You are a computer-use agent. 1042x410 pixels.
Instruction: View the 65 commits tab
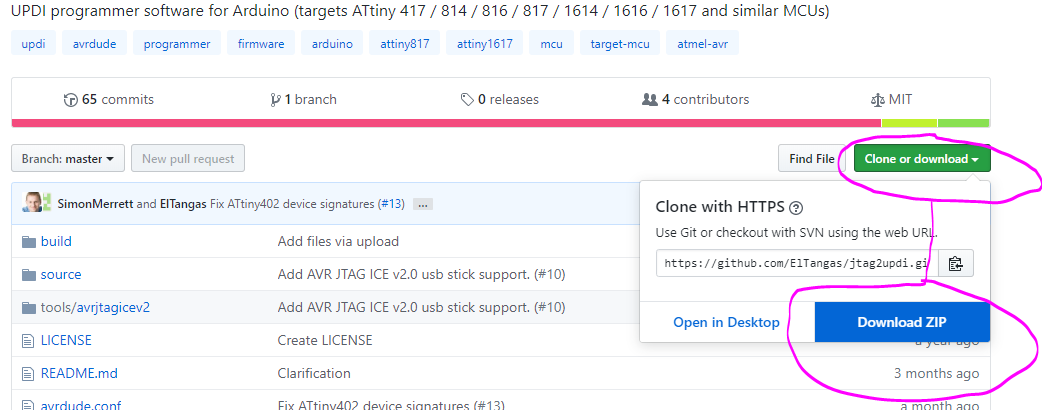tap(108, 99)
